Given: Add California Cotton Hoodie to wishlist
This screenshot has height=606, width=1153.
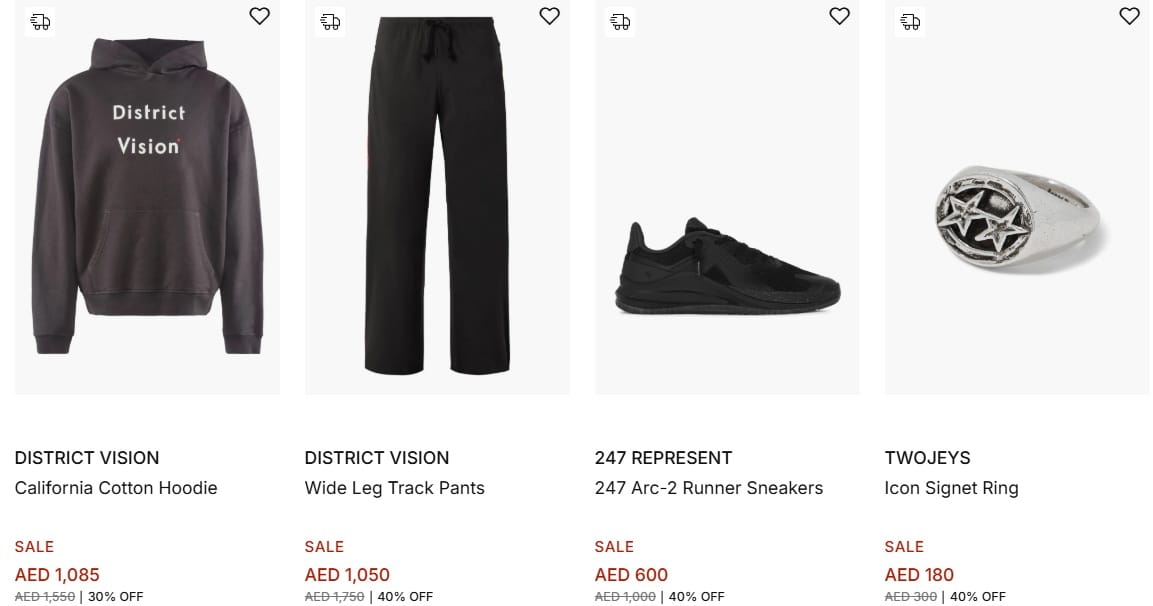Looking at the screenshot, I should (x=259, y=16).
